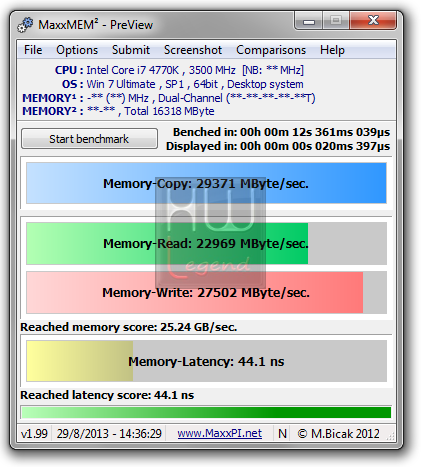Screen dimensions: 421x467
Task: Click the OS Win 7 Ultimate line
Action: [x=183, y=84]
